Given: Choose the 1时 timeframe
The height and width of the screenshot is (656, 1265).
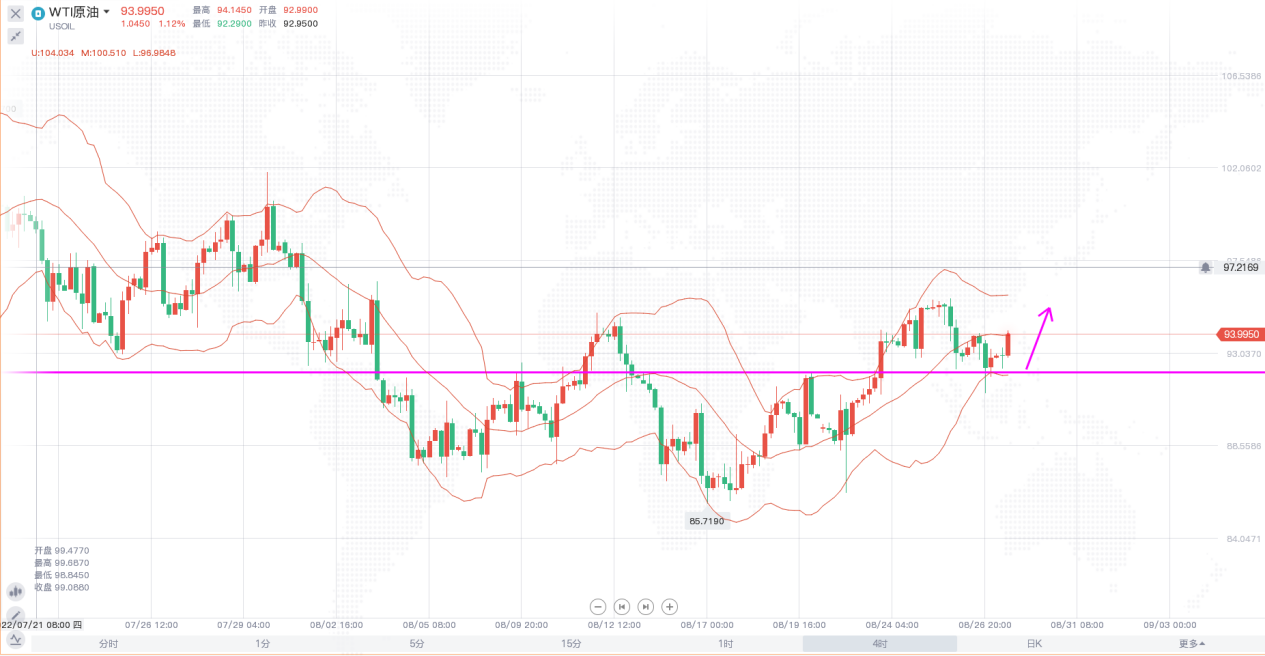Looking at the screenshot, I should tap(725, 644).
